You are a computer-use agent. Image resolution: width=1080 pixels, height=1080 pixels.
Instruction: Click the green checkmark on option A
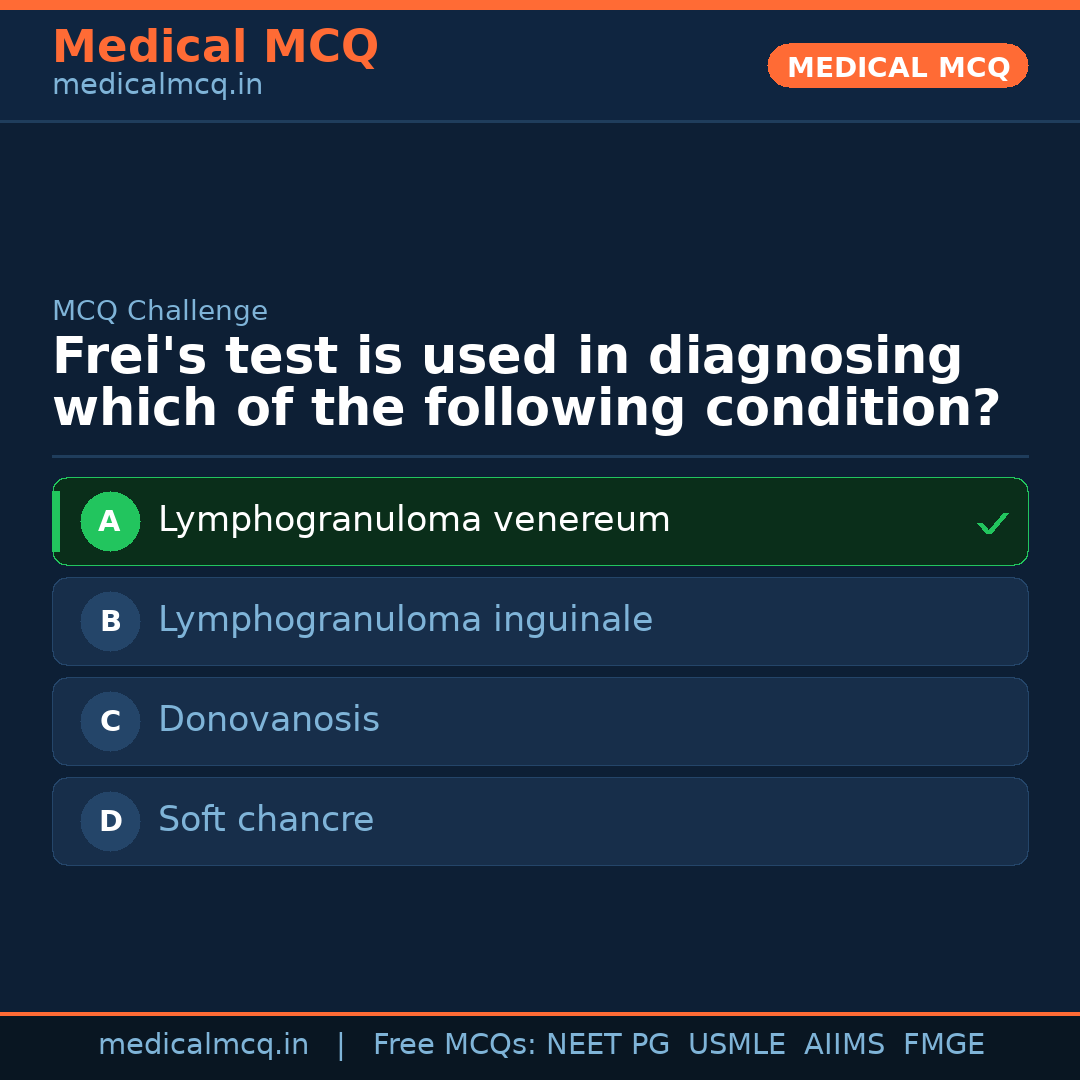click(992, 523)
